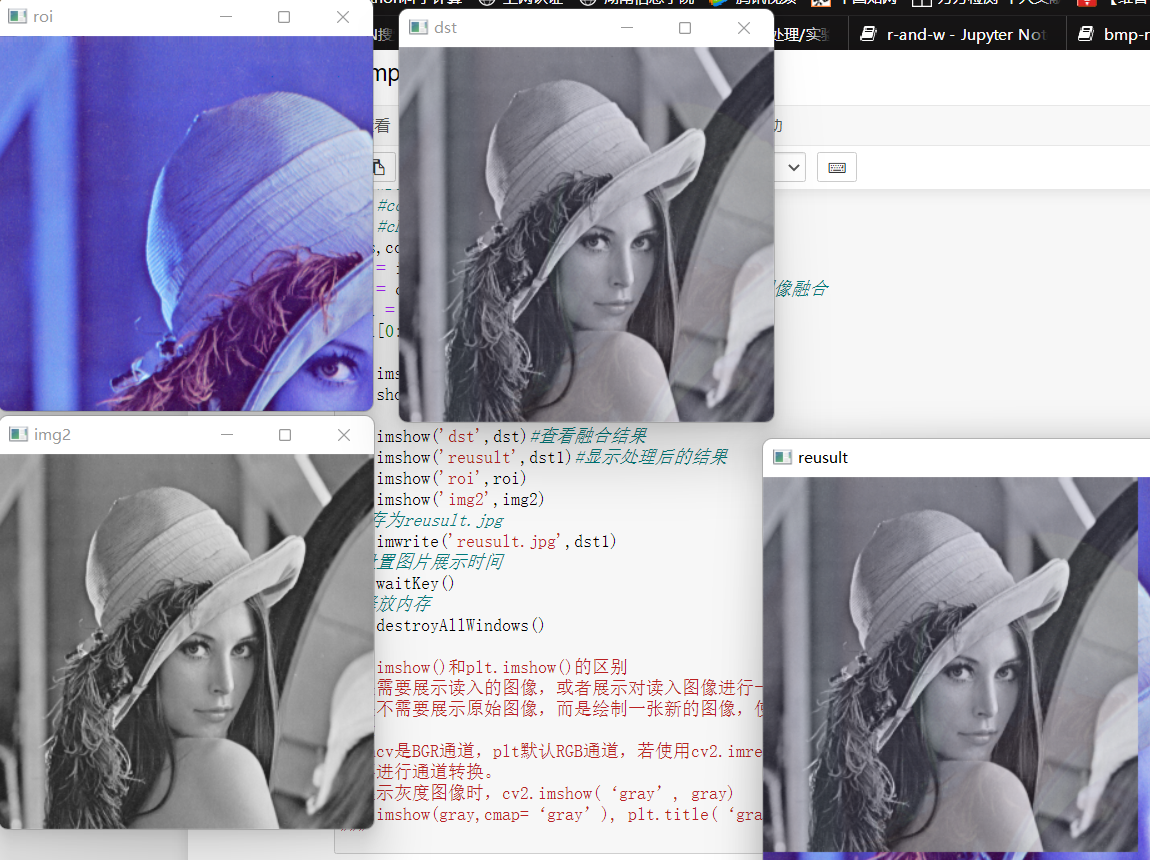The image size is (1150, 860).
Task: Minimize the img2 image window
Action: [x=227, y=435]
